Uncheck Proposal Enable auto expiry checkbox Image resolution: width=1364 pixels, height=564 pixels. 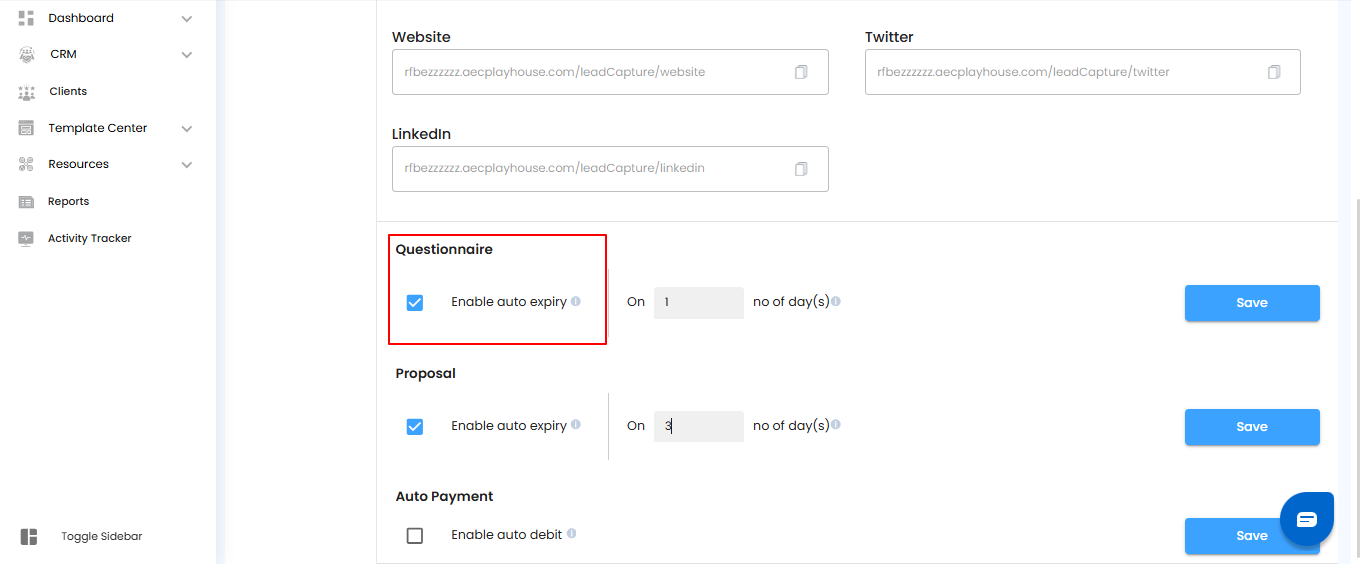[415, 427]
